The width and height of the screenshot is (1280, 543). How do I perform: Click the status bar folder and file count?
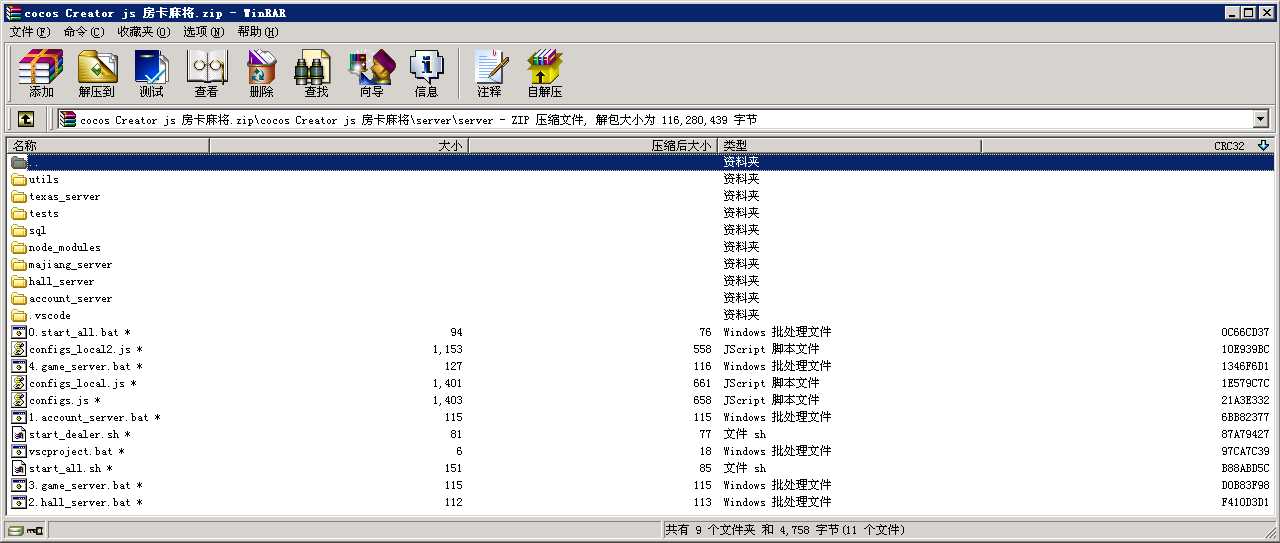(x=785, y=530)
